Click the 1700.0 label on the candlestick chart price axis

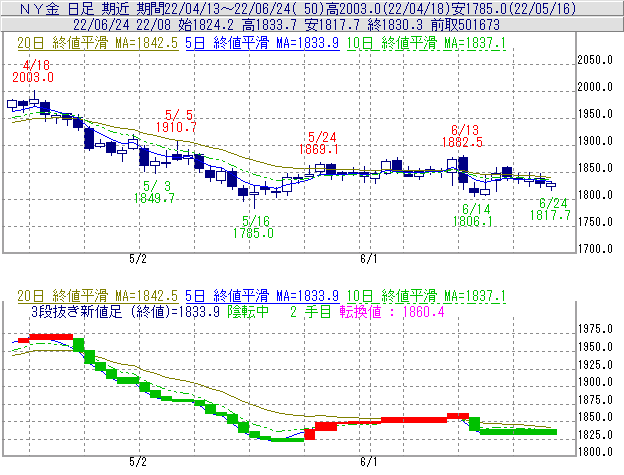(x=595, y=249)
